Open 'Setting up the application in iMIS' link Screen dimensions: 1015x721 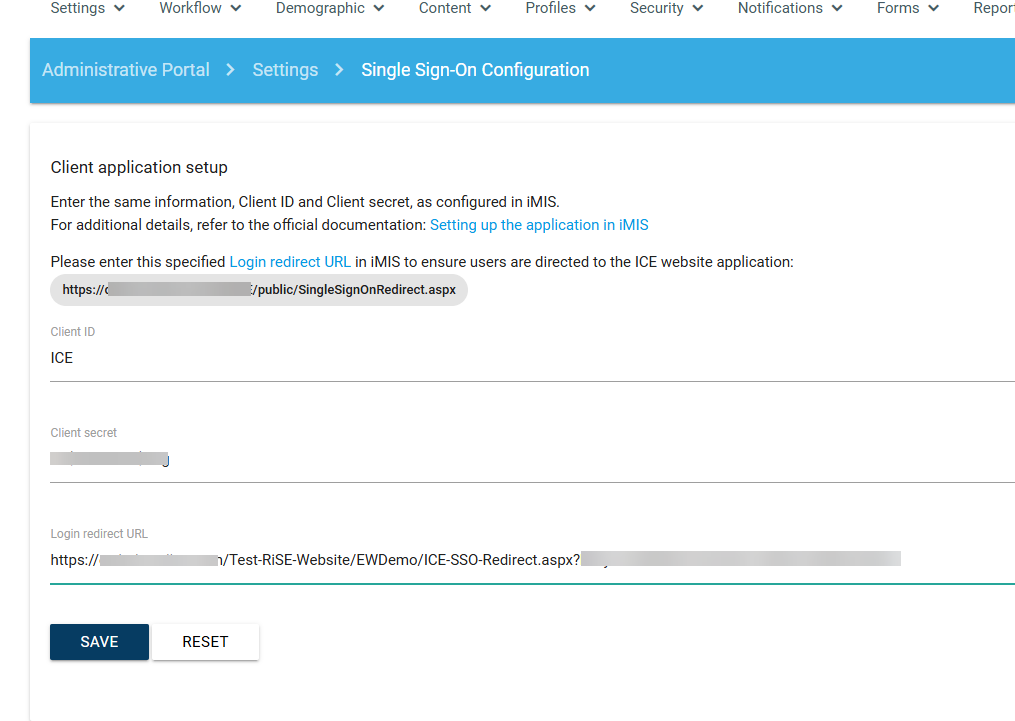click(x=539, y=225)
